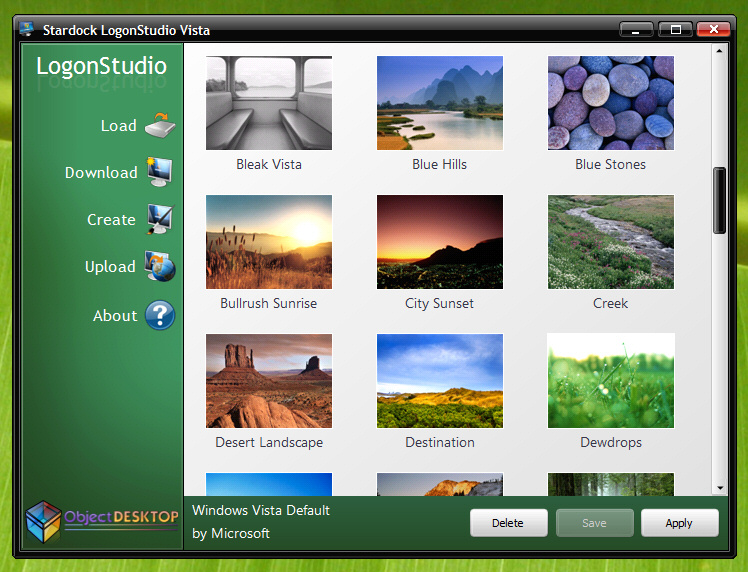Select the Load menu label
The height and width of the screenshot is (572, 748).
click(118, 125)
